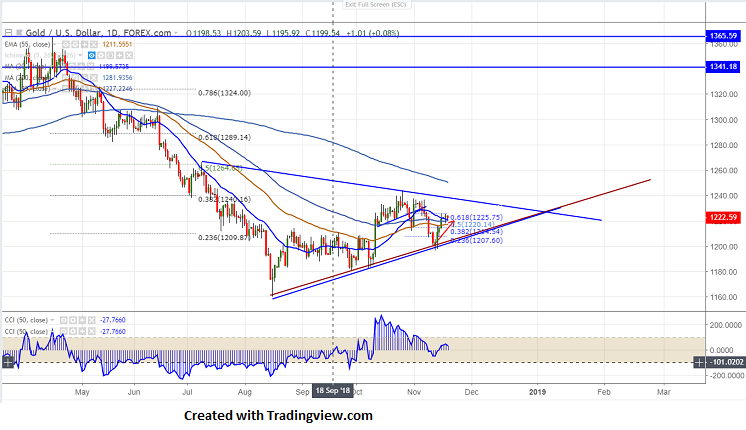Viewport: 746px width, 430px height.
Task: Open settings gear on first CCI row
Action: click(x=73, y=320)
